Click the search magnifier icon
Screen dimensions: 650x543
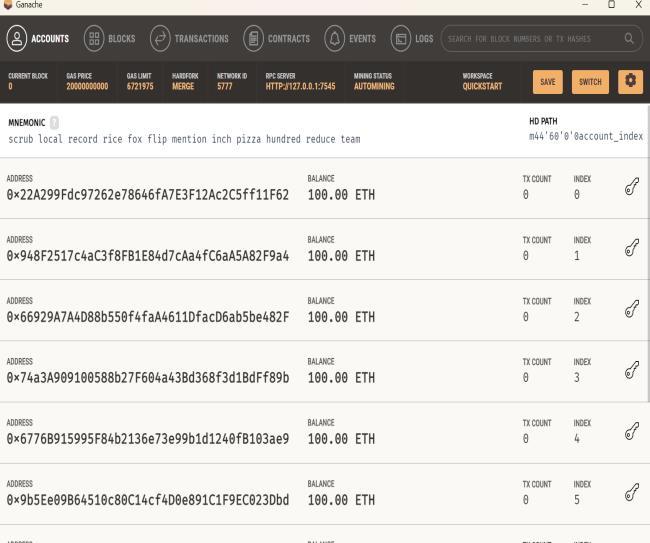pyautogui.click(x=629, y=39)
